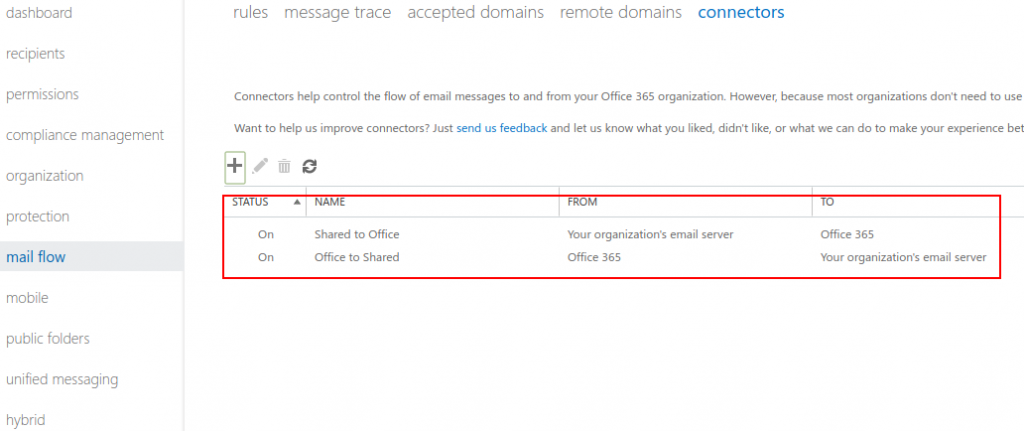Go to the remote domains tab
This screenshot has width=1024, height=431.
coord(620,13)
